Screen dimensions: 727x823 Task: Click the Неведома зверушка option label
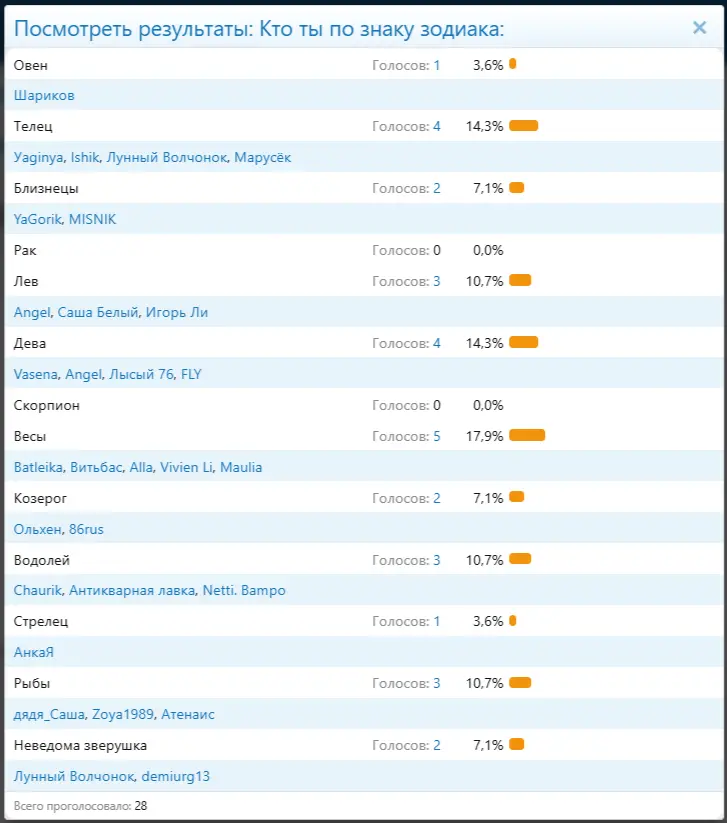pos(81,745)
